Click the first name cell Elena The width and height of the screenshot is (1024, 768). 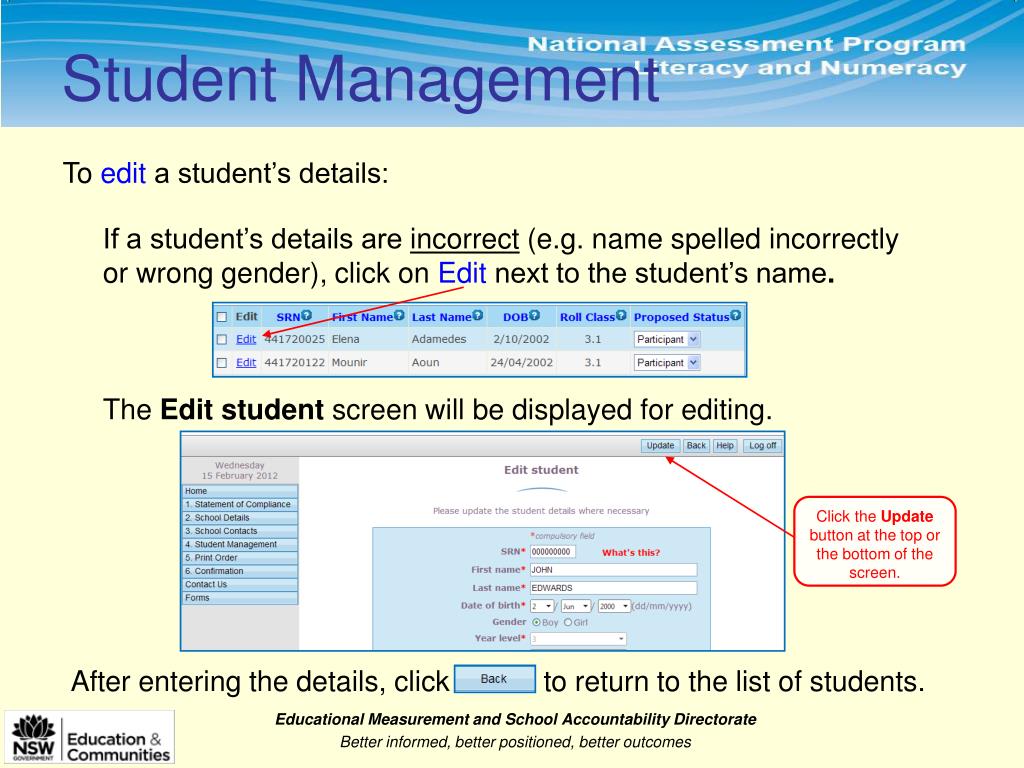point(345,340)
